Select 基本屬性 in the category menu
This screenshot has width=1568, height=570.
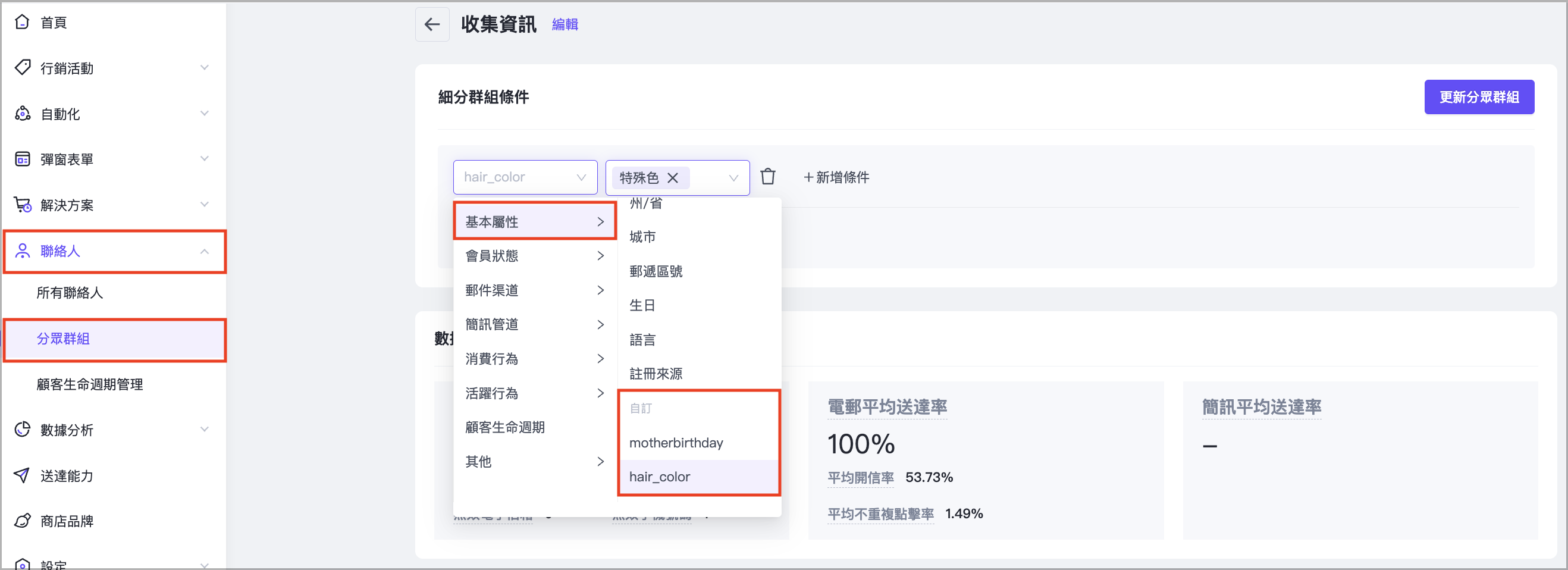pos(534,222)
